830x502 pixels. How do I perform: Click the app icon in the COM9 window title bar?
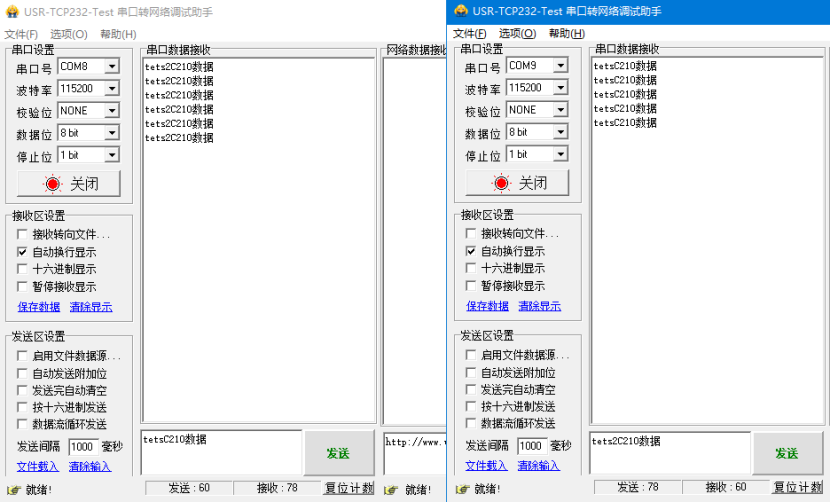pyautogui.click(x=461, y=11)
